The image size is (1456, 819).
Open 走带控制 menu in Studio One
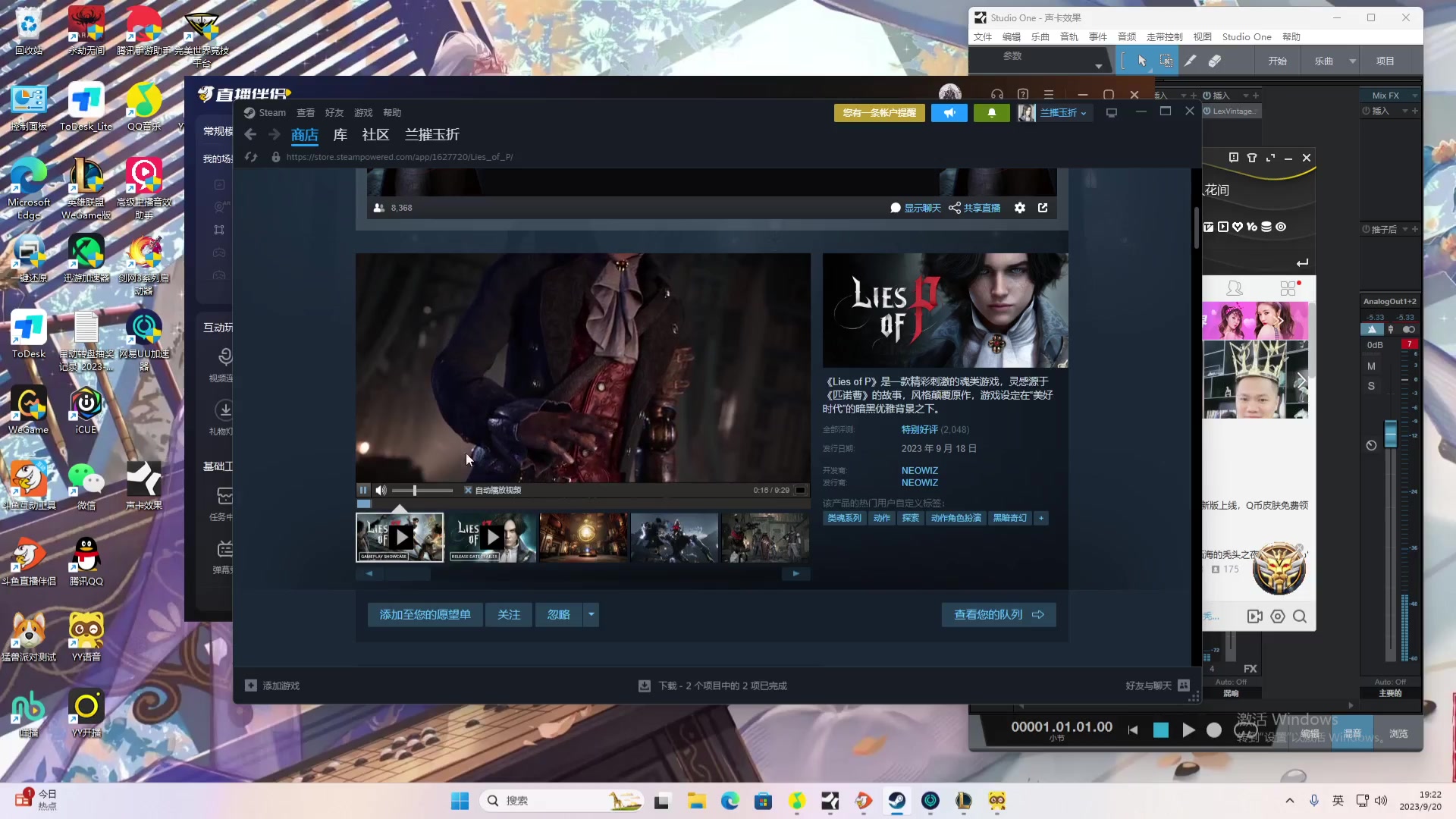click(1164, 37)
